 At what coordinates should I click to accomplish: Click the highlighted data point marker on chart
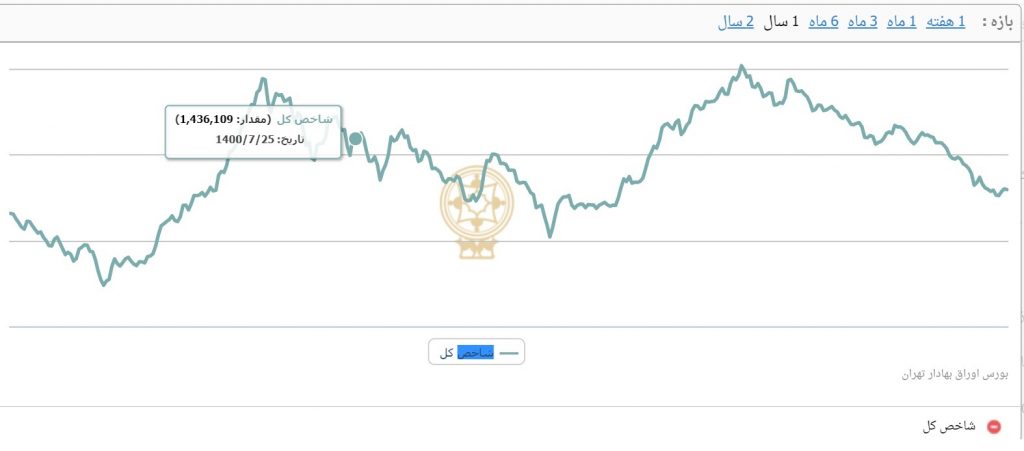355,138
